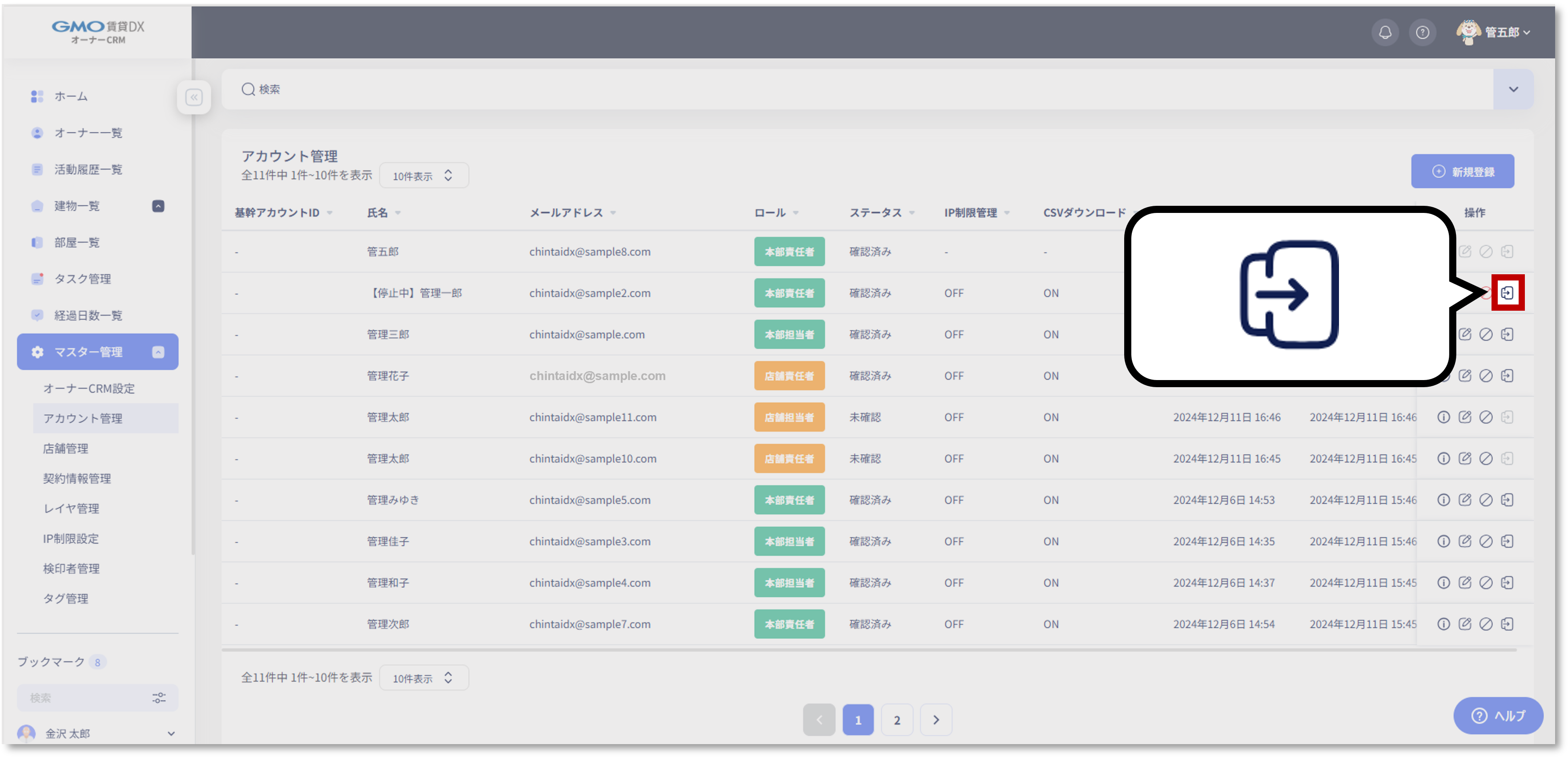Edit the 管理佳子 account
1568x757 pixels.
coord(1464,541)
